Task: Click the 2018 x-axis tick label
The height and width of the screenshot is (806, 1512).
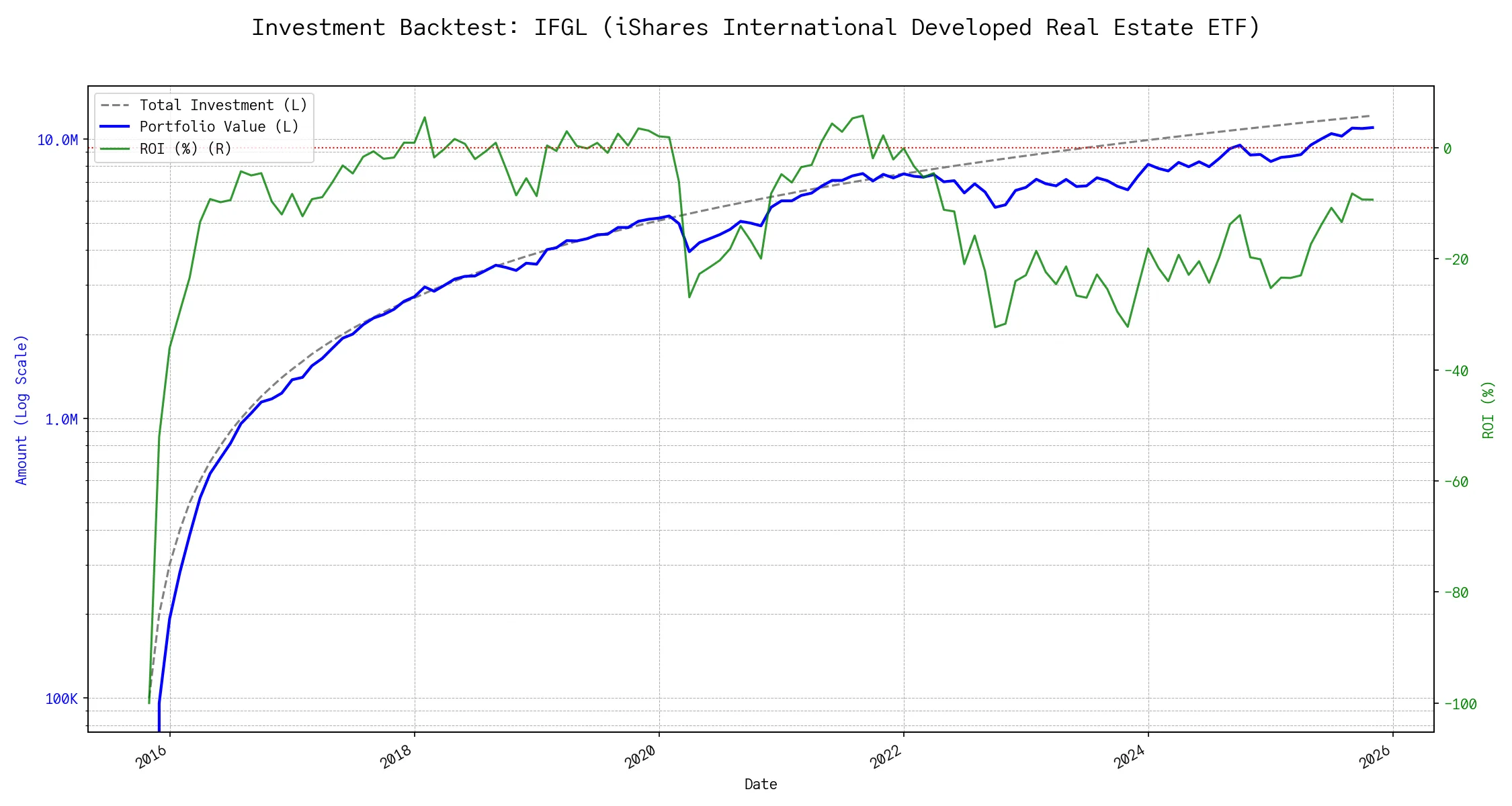Action: pyautogui.click(x=396, y=758)
